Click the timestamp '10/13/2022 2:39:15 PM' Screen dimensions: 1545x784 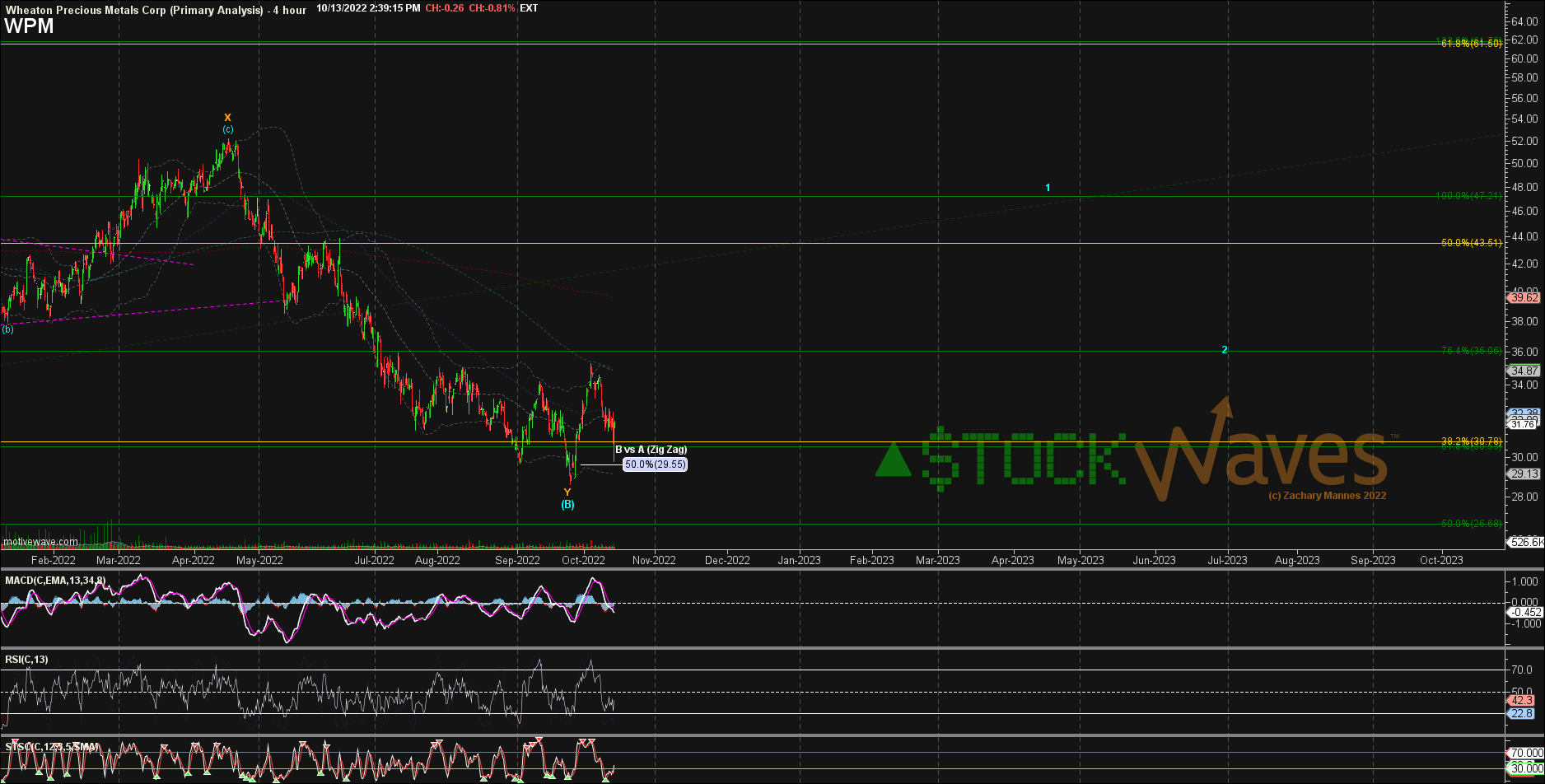368,8
